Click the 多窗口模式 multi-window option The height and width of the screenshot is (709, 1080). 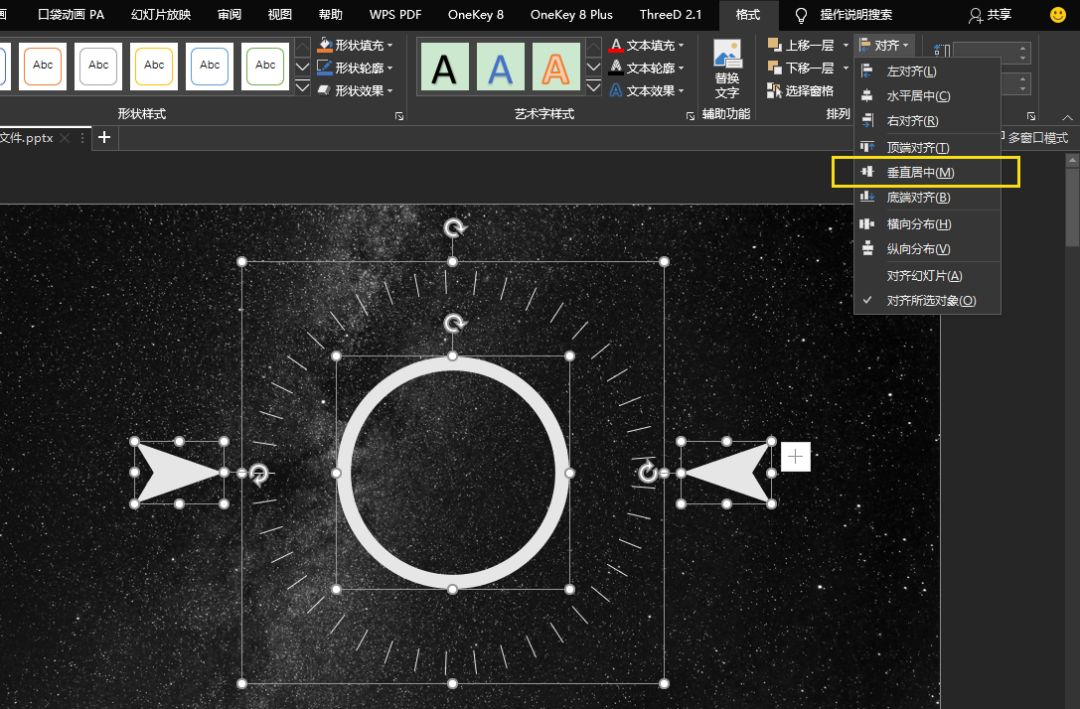1037,138
